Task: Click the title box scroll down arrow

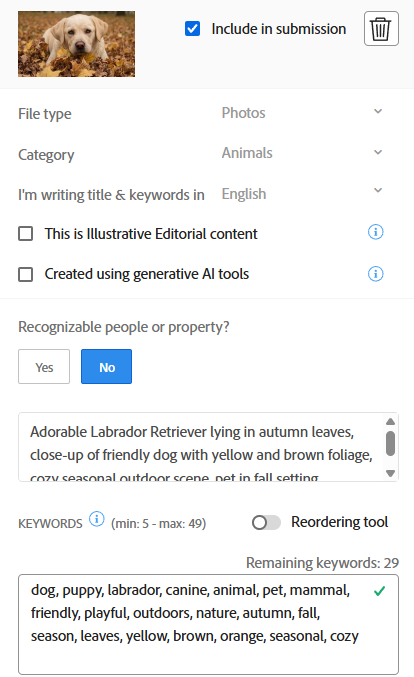Action: [391, 473]
